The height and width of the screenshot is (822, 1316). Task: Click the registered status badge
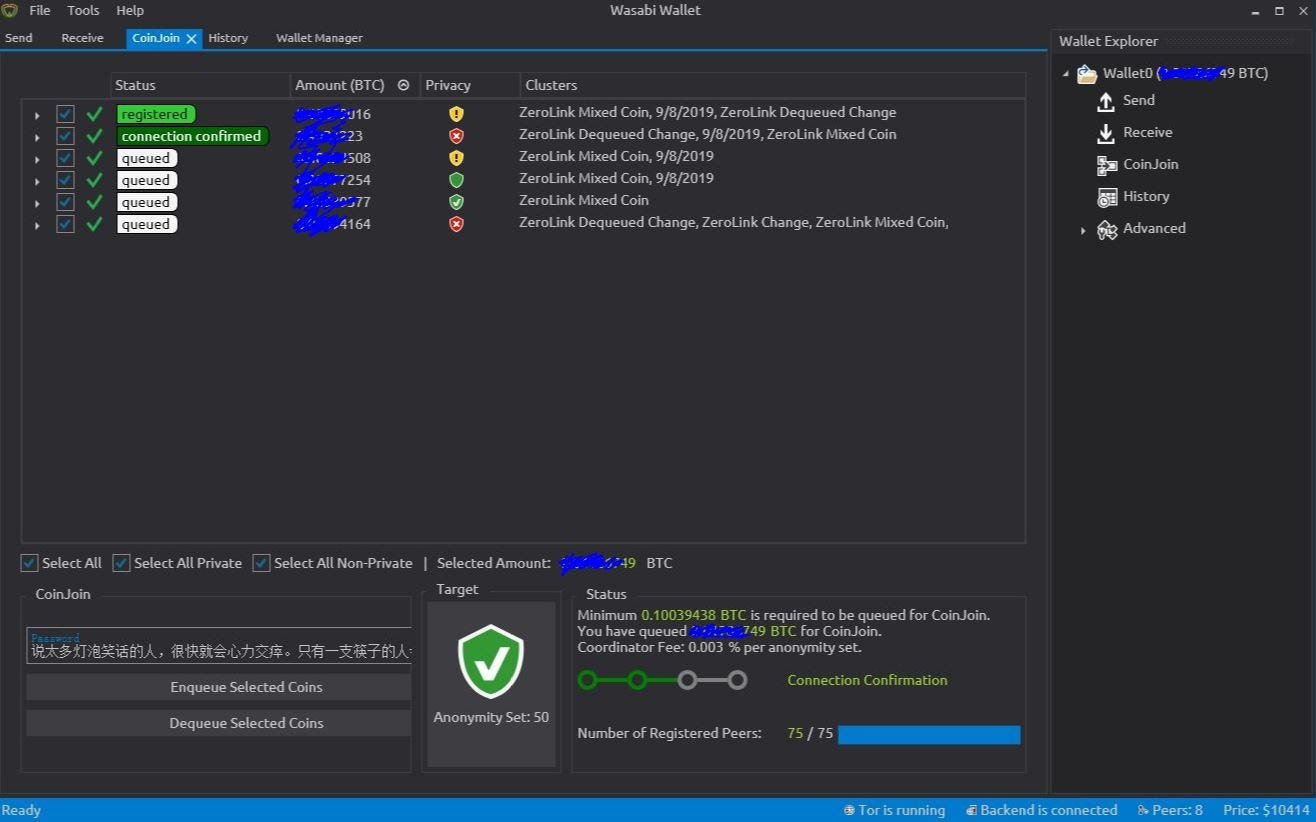(155, 114)
